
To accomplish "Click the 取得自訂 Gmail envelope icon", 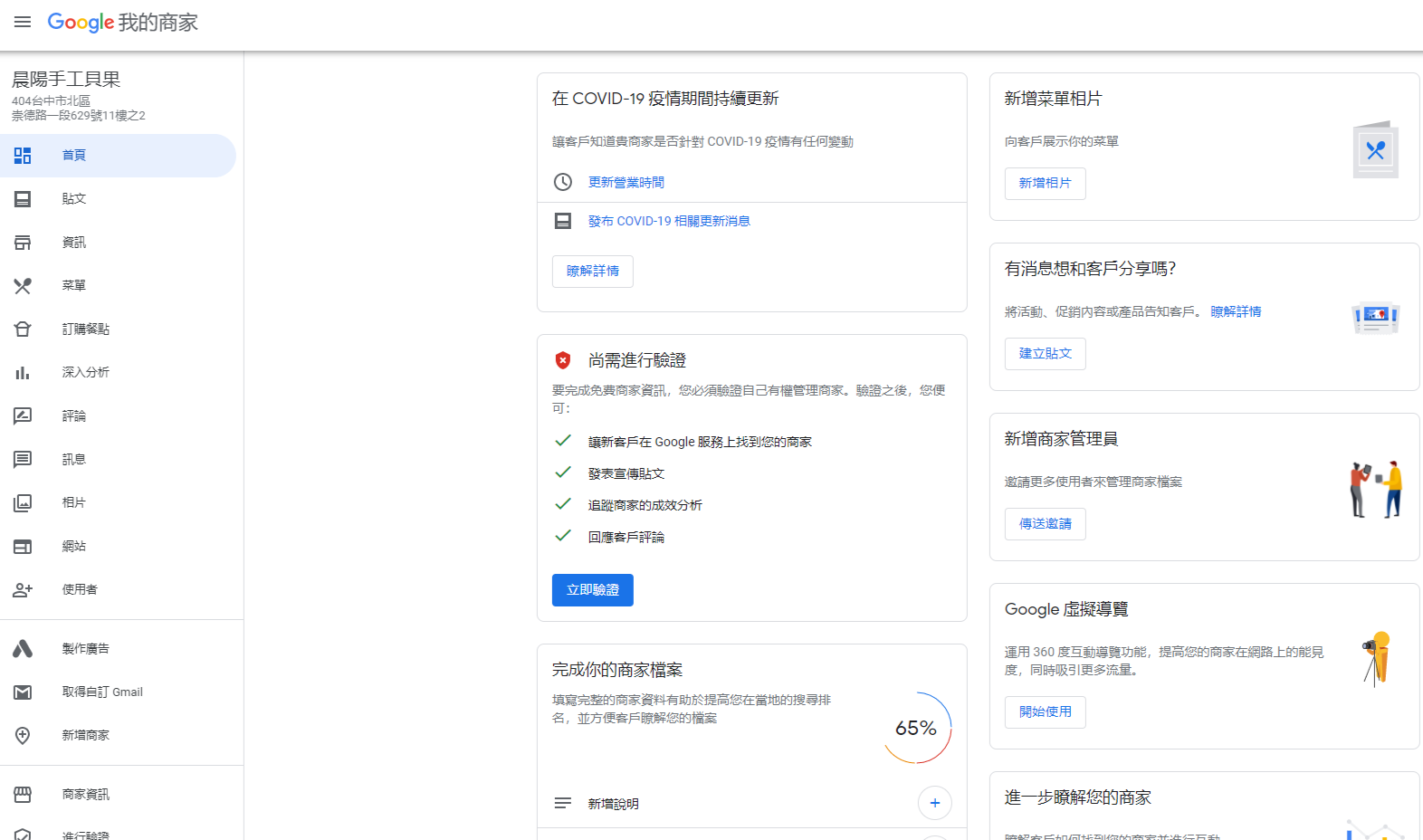I will 23,692.
